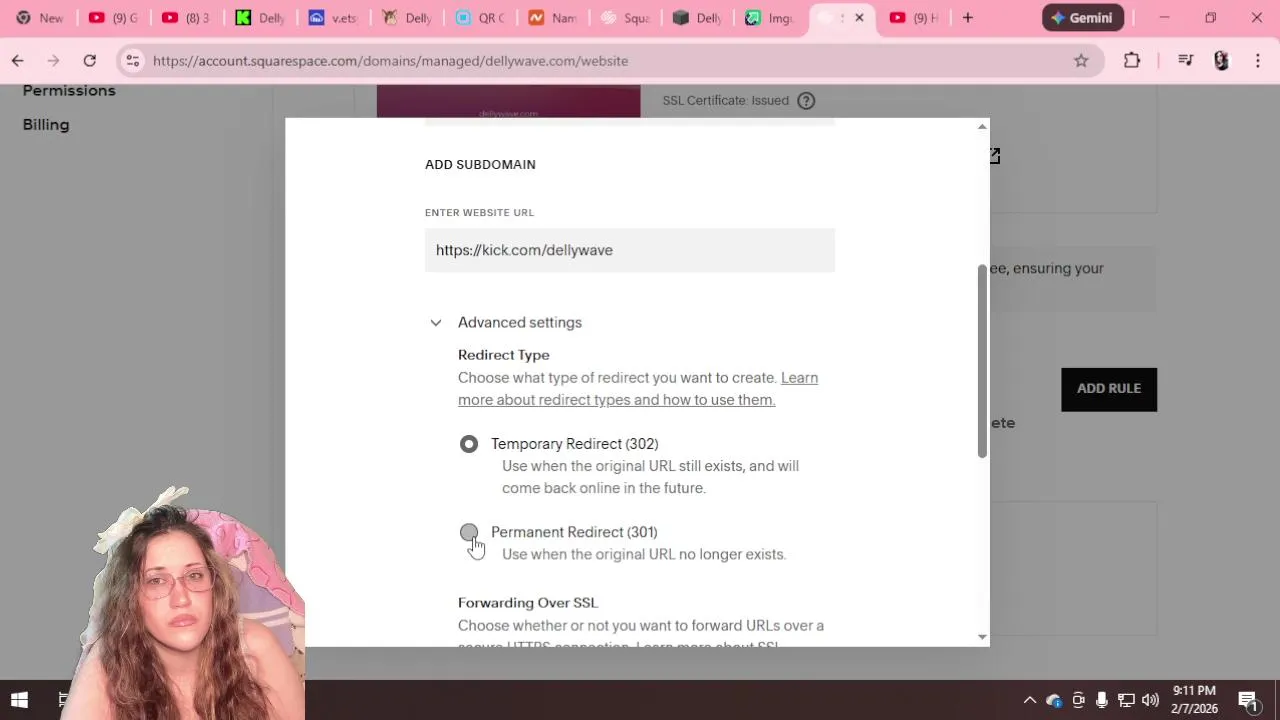Click the ADD RULE button
Screen dimensions: 1280x720
click(1109, 389)
